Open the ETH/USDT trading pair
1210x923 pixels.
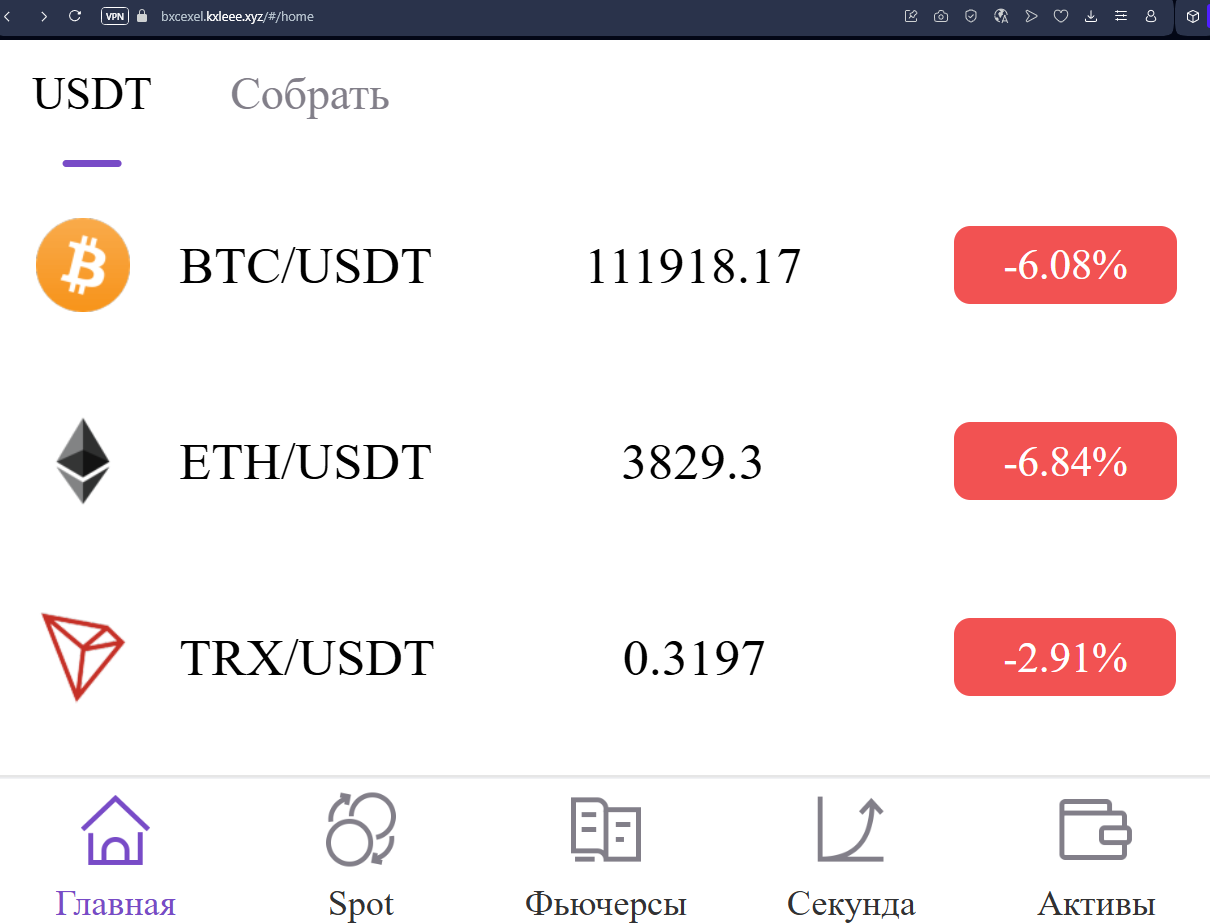tap(305, 461)
